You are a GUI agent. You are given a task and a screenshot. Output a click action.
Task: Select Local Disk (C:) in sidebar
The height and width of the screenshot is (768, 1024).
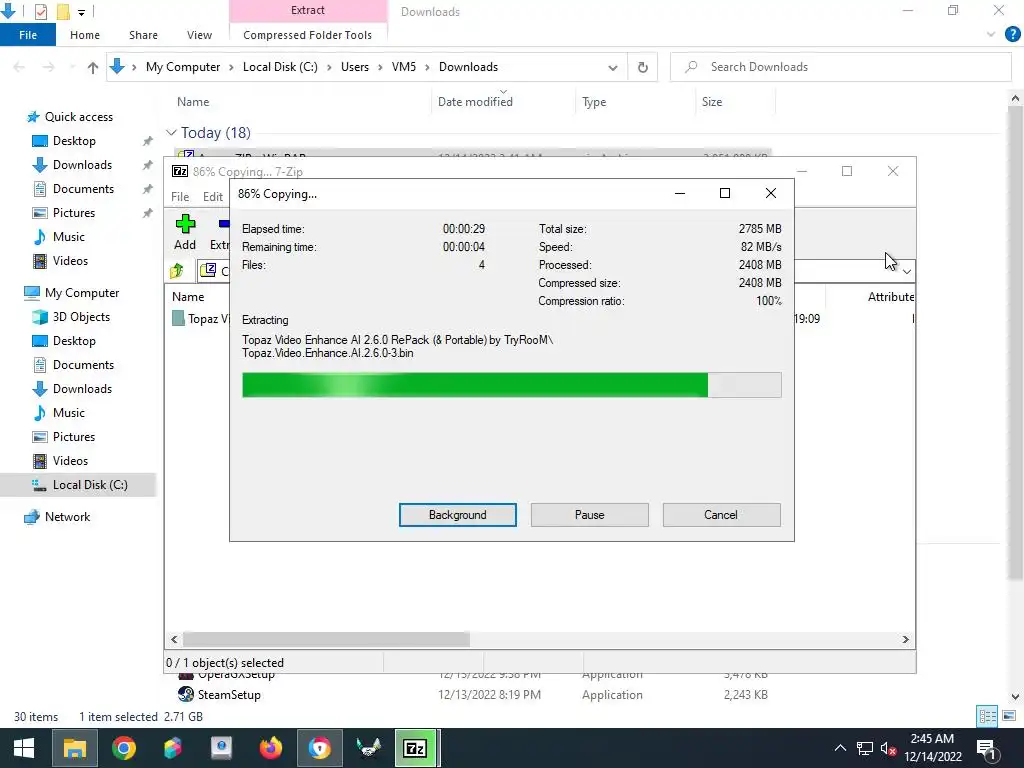(x=90, y=485)
